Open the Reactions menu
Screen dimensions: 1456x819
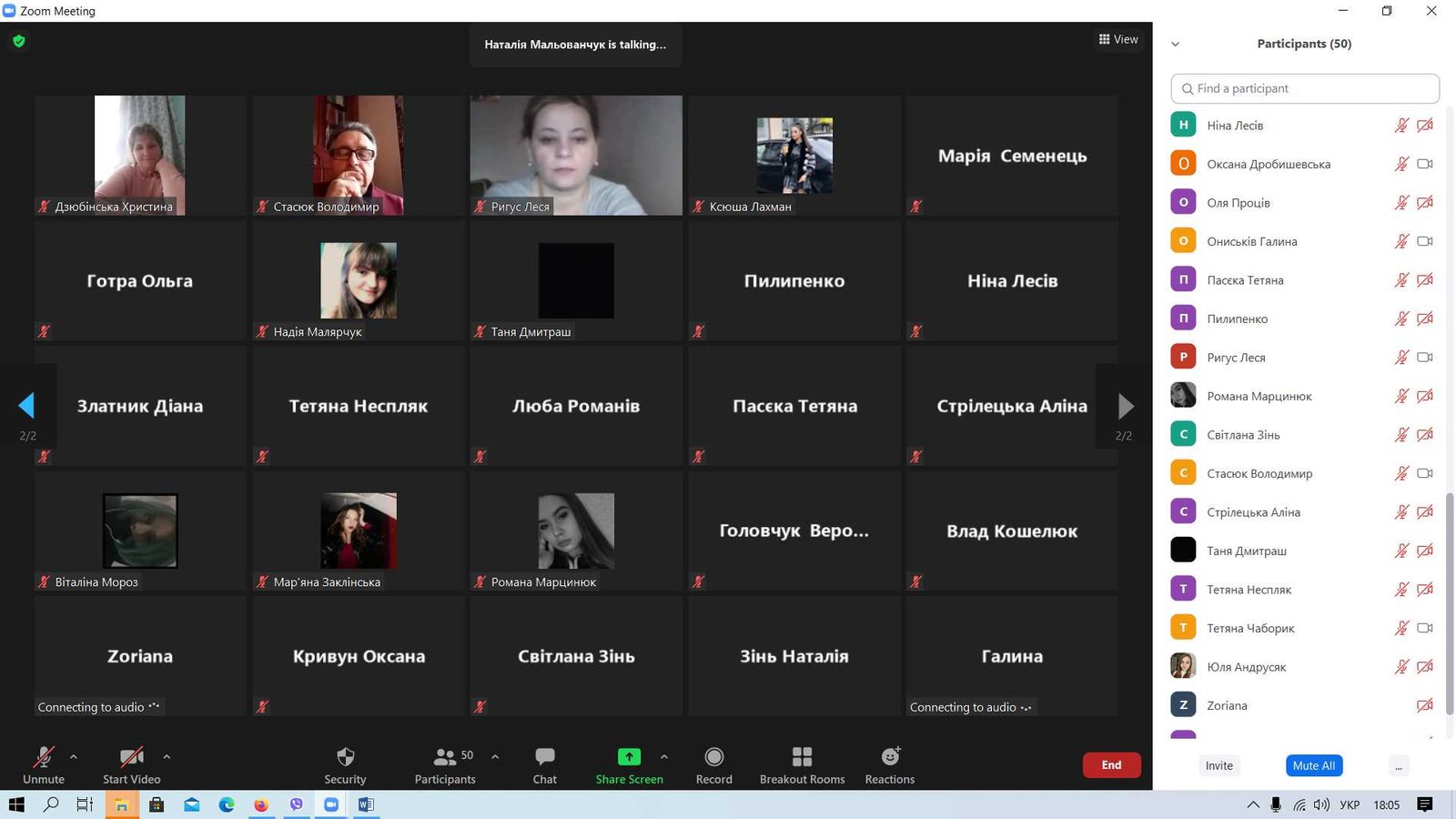click(890, 757)
